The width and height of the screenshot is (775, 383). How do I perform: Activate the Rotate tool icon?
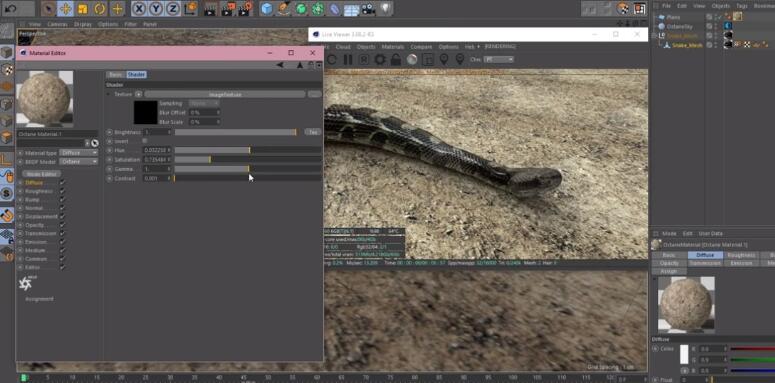99,8
